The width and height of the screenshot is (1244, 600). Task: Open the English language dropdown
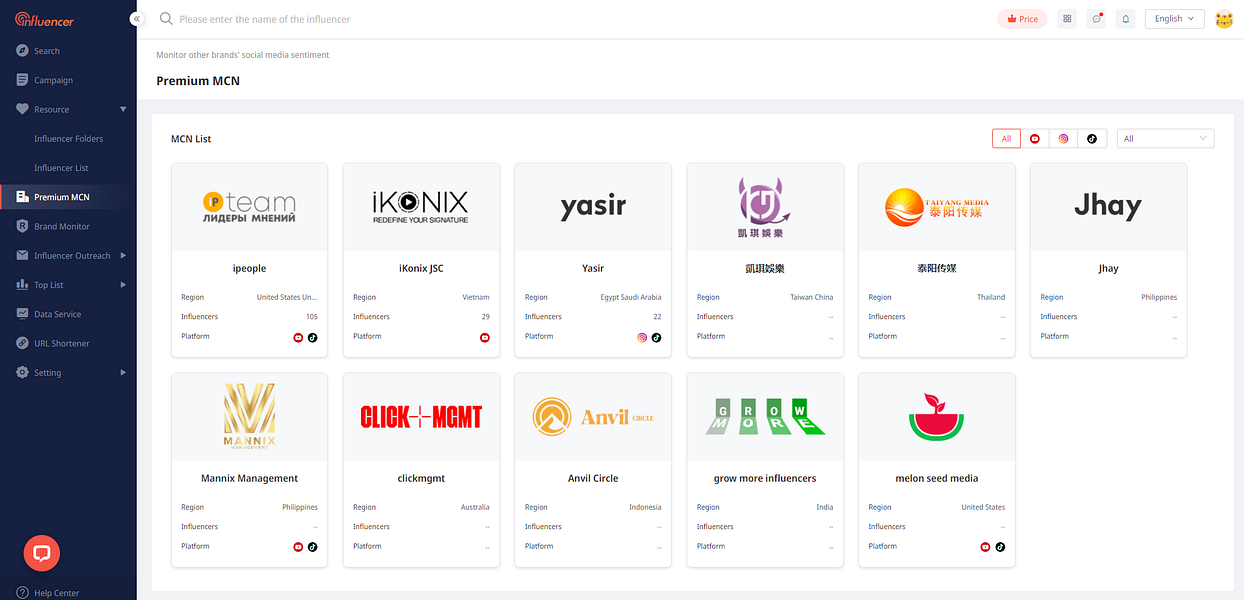[1174, 19]
